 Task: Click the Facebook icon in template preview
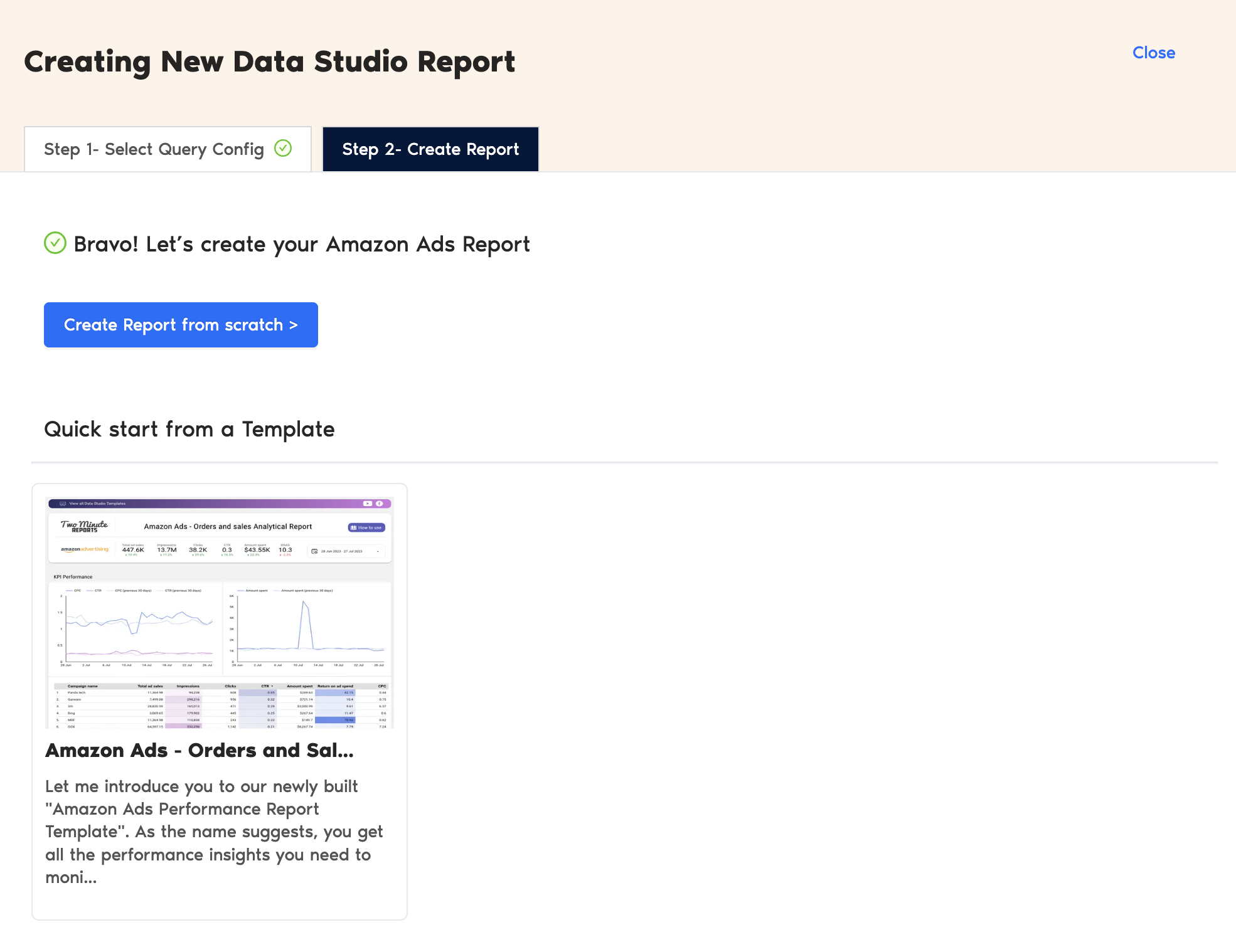pyautogui.click(x=380, y=504)
